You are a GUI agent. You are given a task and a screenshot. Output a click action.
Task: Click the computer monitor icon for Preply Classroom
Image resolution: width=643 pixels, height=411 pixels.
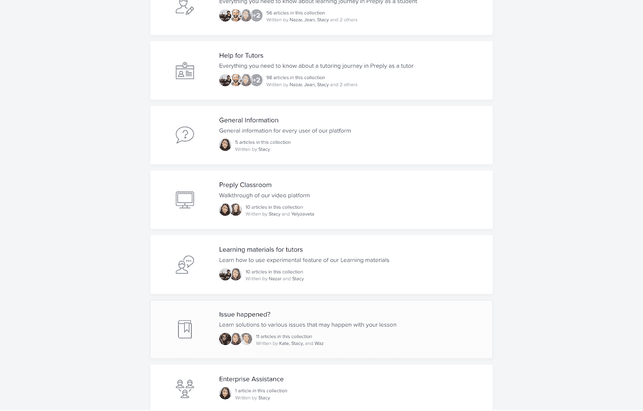pyautogui.click(x=185, y=200)
